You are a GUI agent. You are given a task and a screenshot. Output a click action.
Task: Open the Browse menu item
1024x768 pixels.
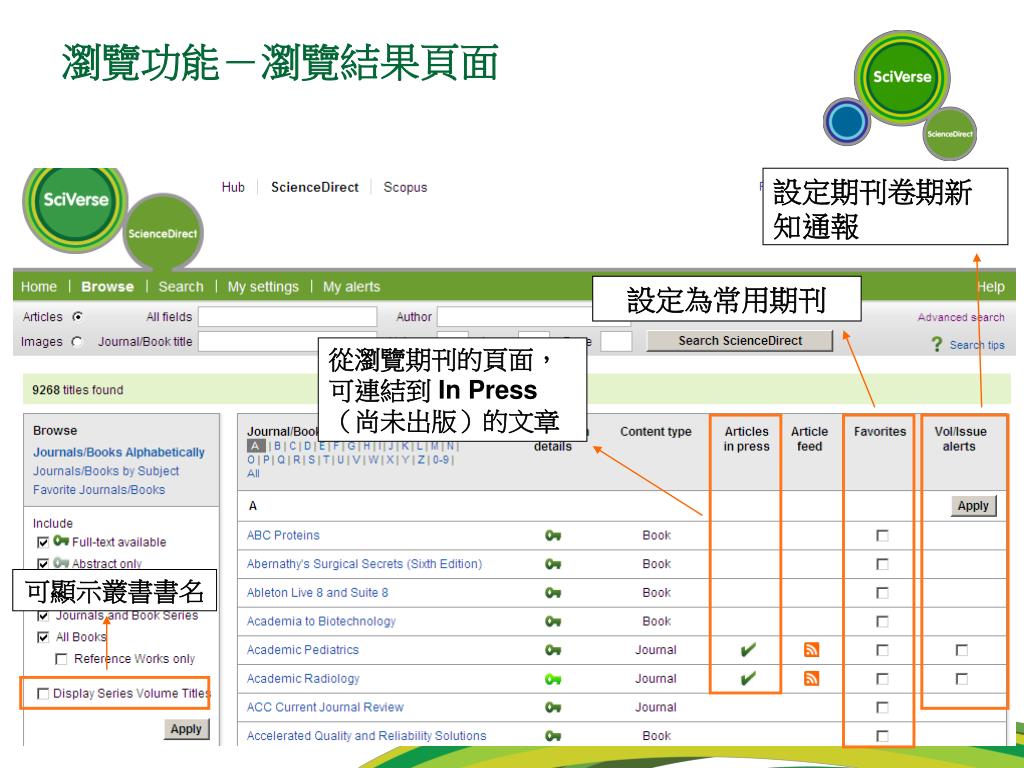click(107, 287)
